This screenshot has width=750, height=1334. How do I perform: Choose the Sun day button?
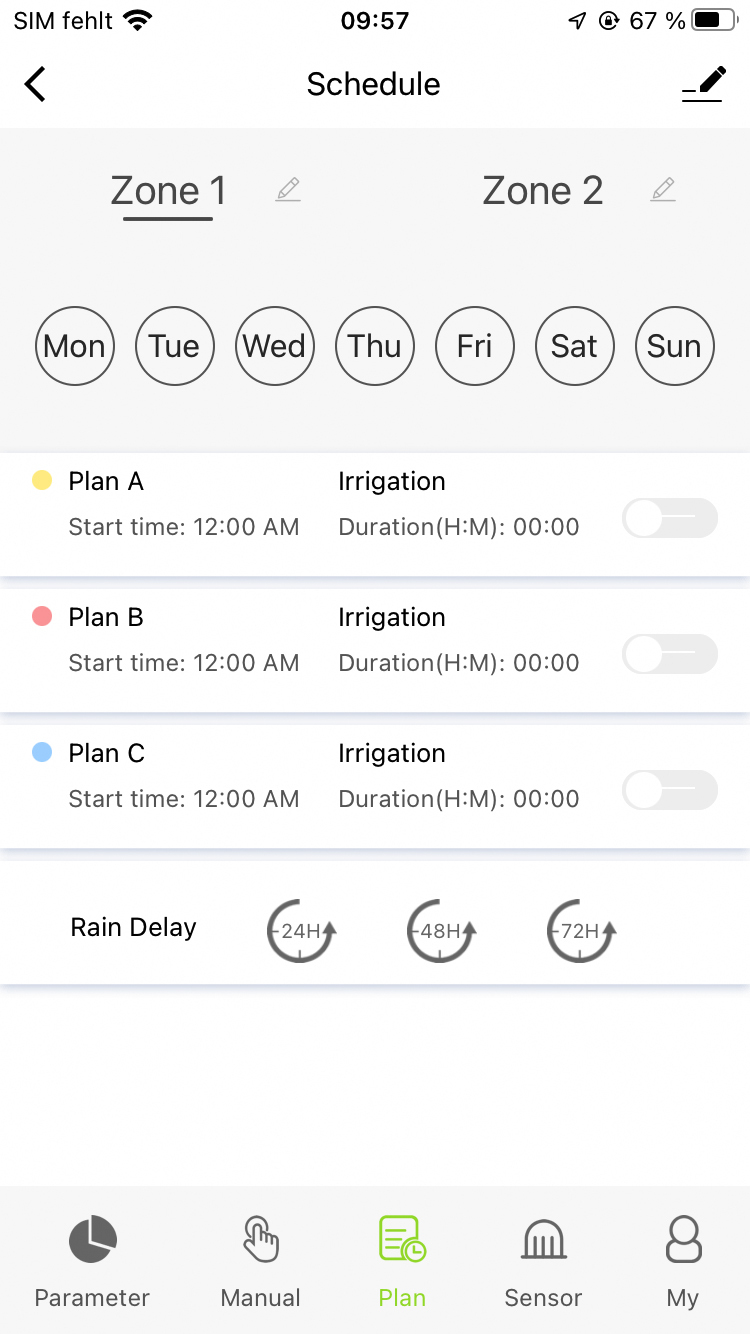point(675,346)
